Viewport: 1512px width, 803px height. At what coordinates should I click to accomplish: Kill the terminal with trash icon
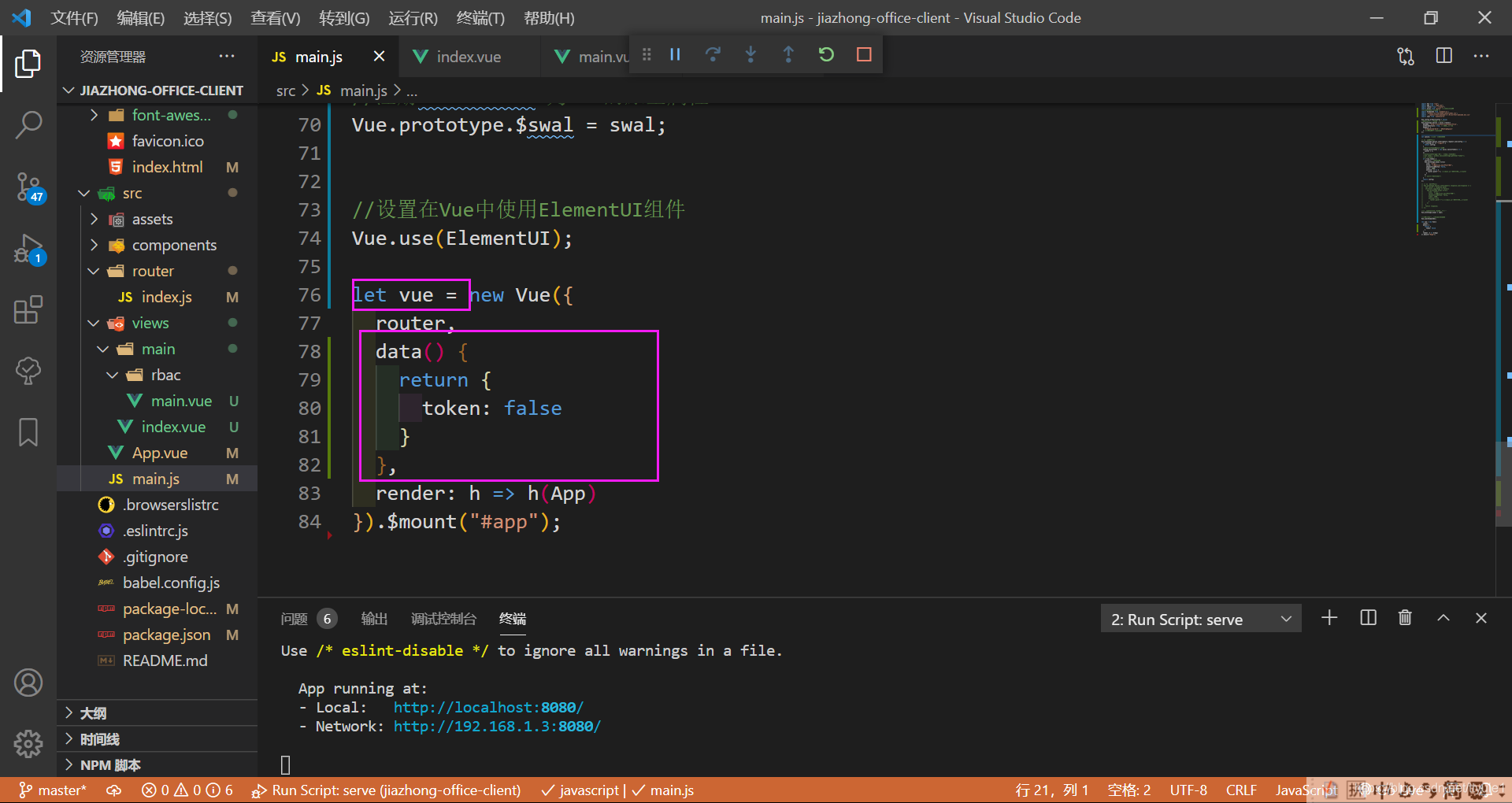1405,618
